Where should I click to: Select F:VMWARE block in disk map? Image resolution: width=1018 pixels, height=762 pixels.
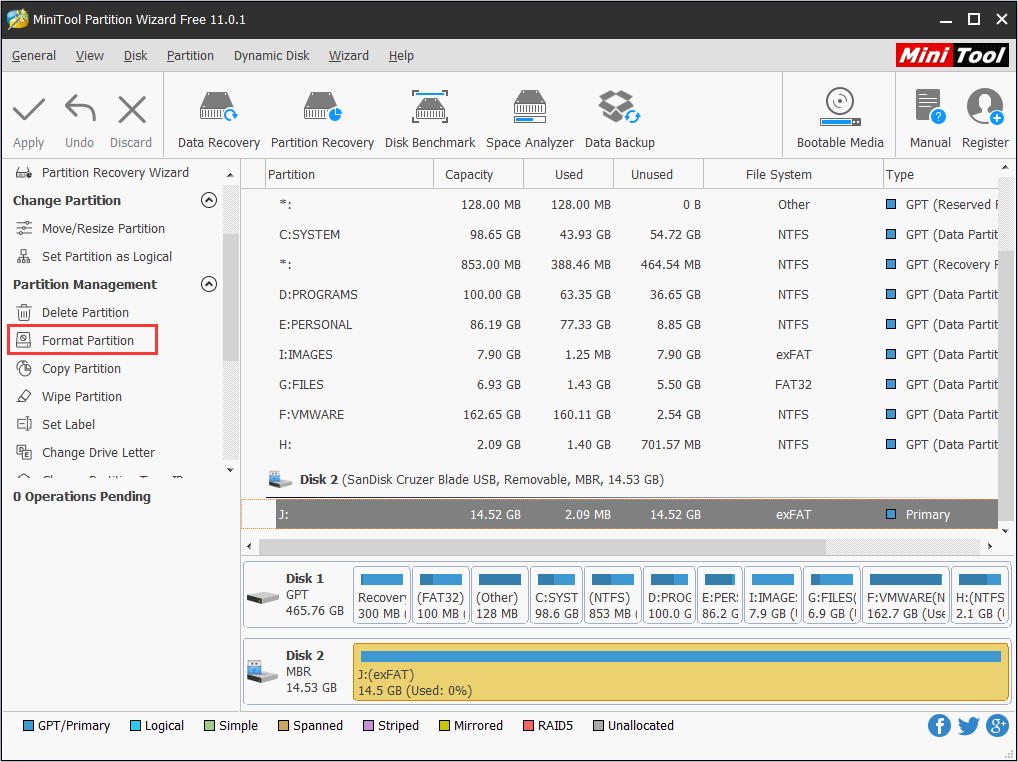(x=906, y=597)
